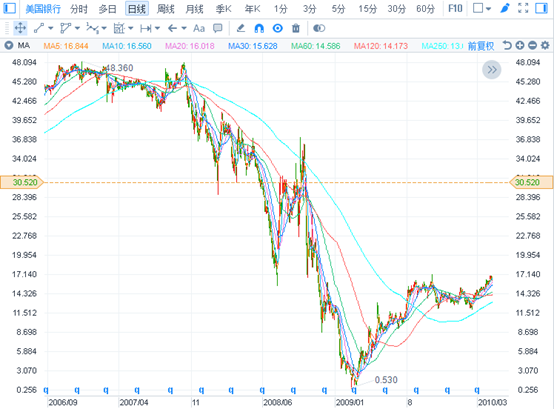Click the MA60: 14.586 value

coord(316,46)
